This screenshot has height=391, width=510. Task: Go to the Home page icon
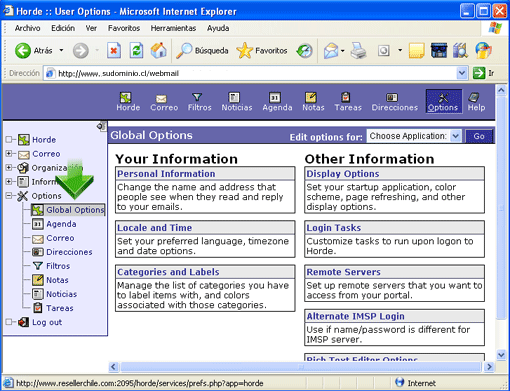point(159,51)
